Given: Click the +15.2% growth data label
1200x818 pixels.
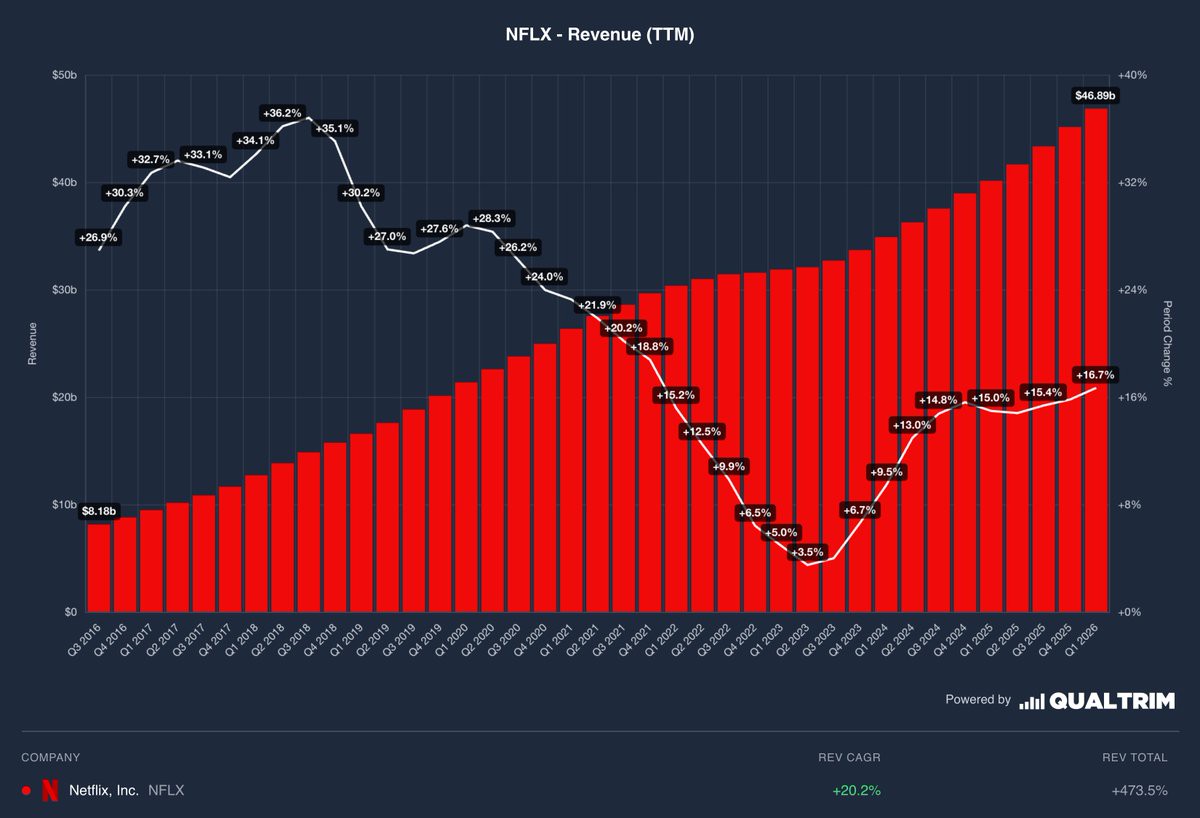Looking at the screenshot, I should pos(675,395).
